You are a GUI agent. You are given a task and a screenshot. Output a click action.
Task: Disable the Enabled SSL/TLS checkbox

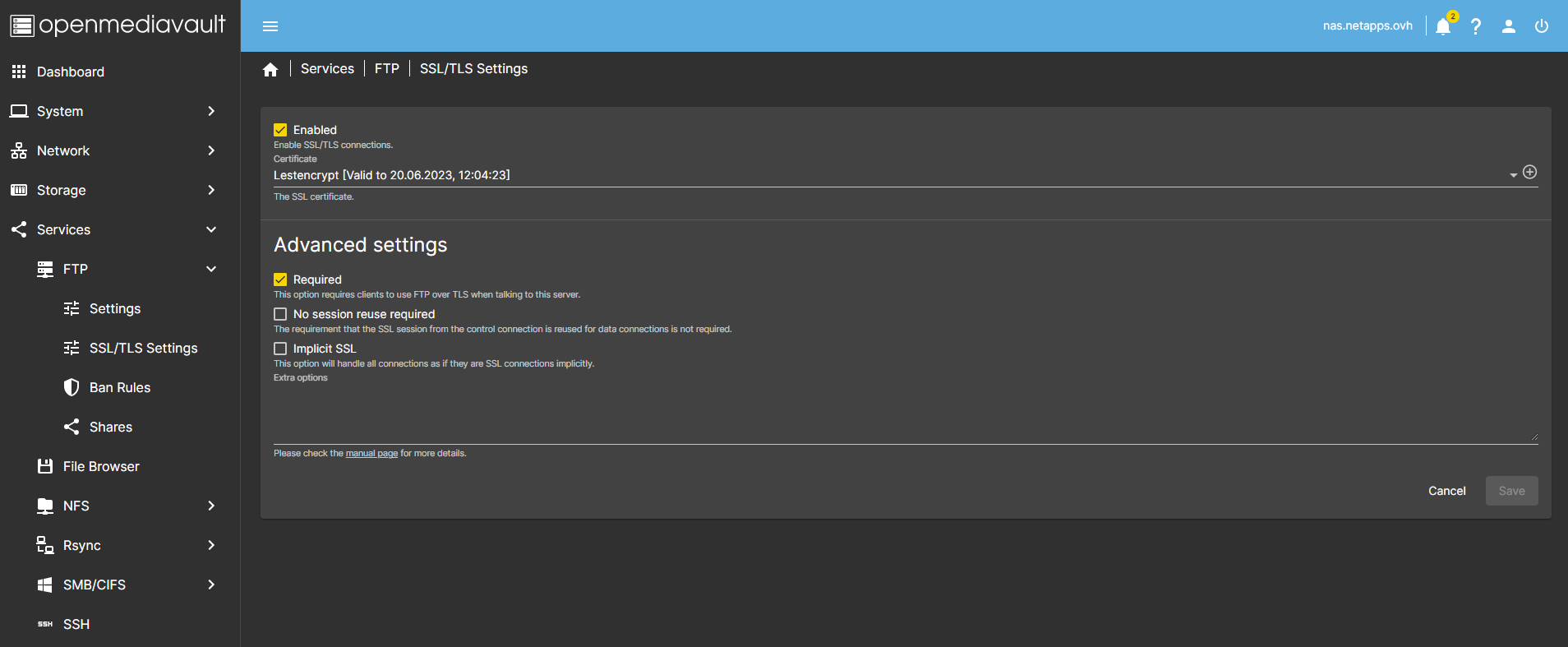(280, 130)
